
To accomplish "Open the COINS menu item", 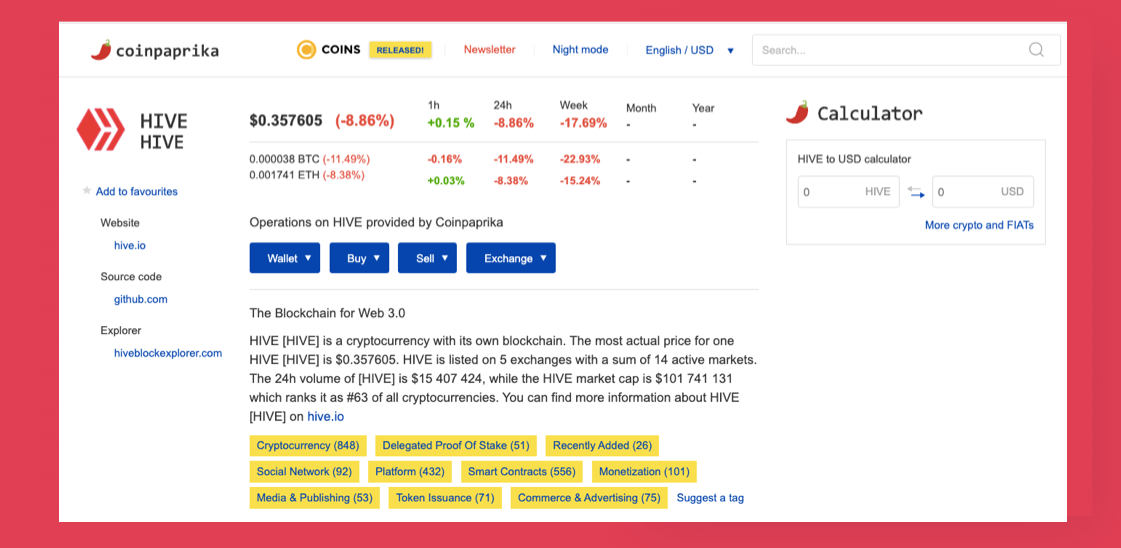I will [340, 50].
